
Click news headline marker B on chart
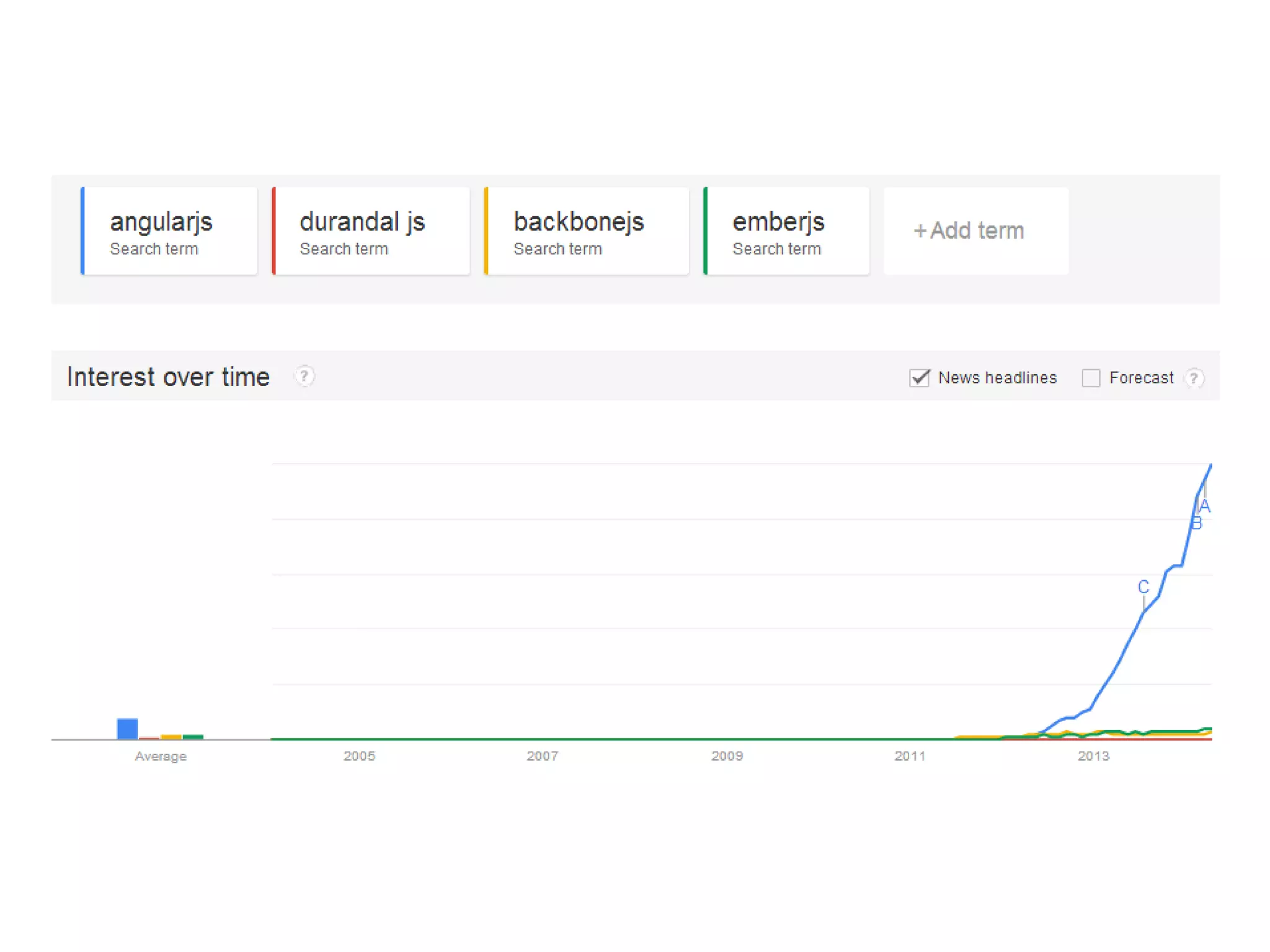pyautogui.click(x=1196, y=524)
